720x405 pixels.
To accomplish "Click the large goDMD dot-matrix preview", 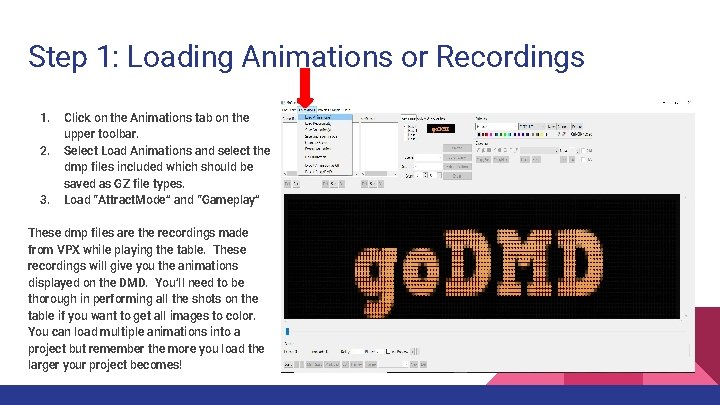I will pos(482,256).
